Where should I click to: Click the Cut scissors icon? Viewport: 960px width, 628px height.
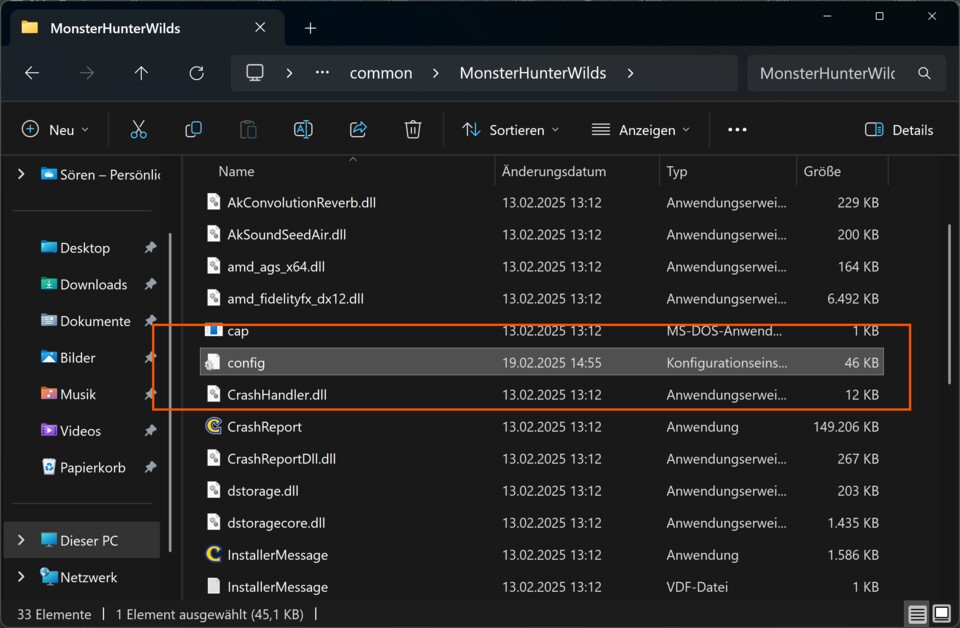click(x=138, y=130)
